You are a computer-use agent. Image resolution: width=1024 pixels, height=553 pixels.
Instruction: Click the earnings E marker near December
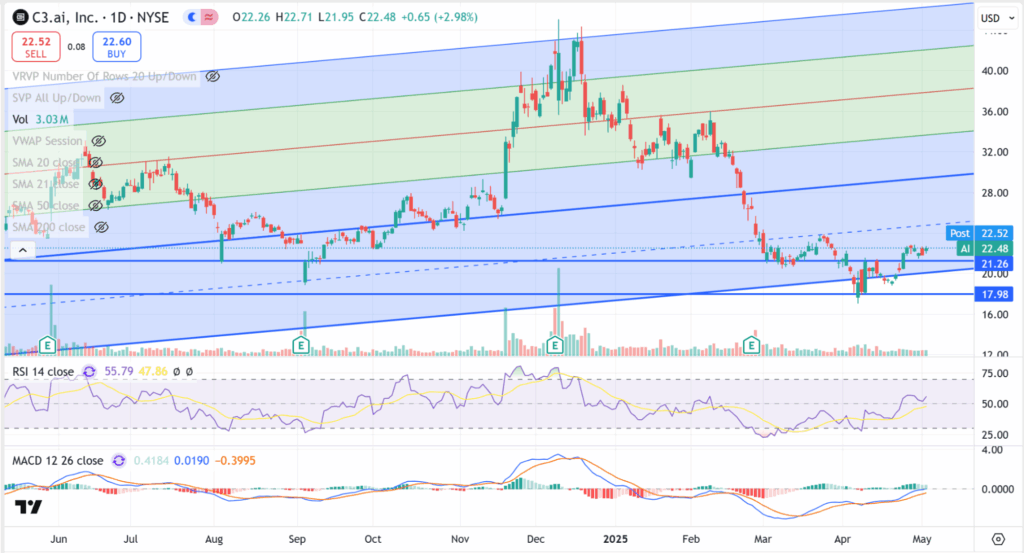554,345
